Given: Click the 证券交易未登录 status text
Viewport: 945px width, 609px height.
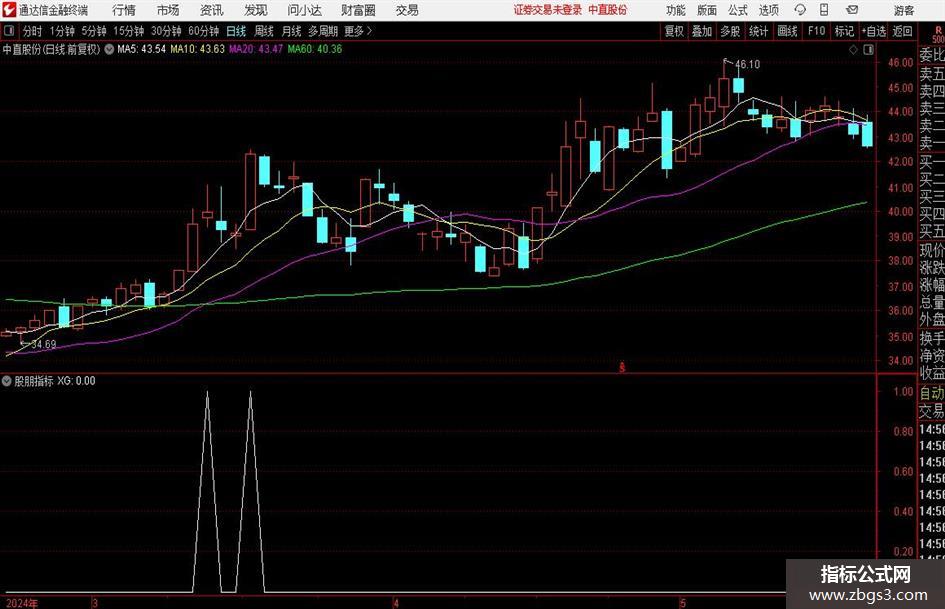Looking at the screenshot, I should pyautogui.click(x=548, y=10).
